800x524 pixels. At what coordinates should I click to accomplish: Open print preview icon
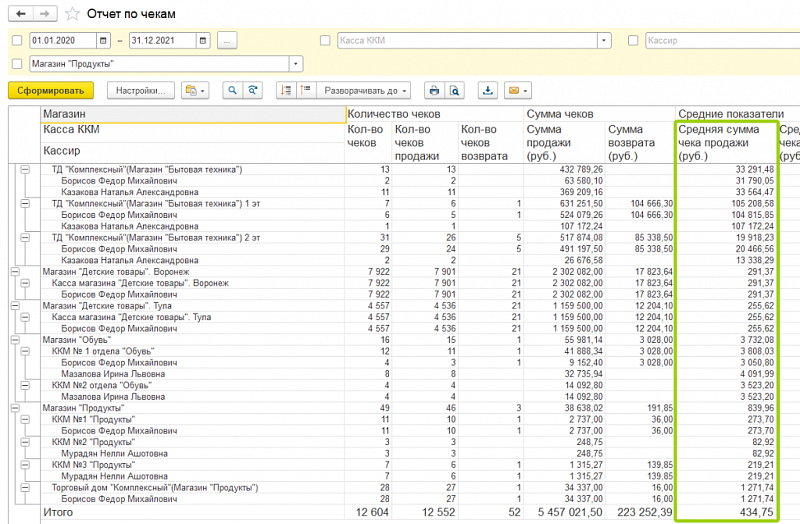pos(454,90)
